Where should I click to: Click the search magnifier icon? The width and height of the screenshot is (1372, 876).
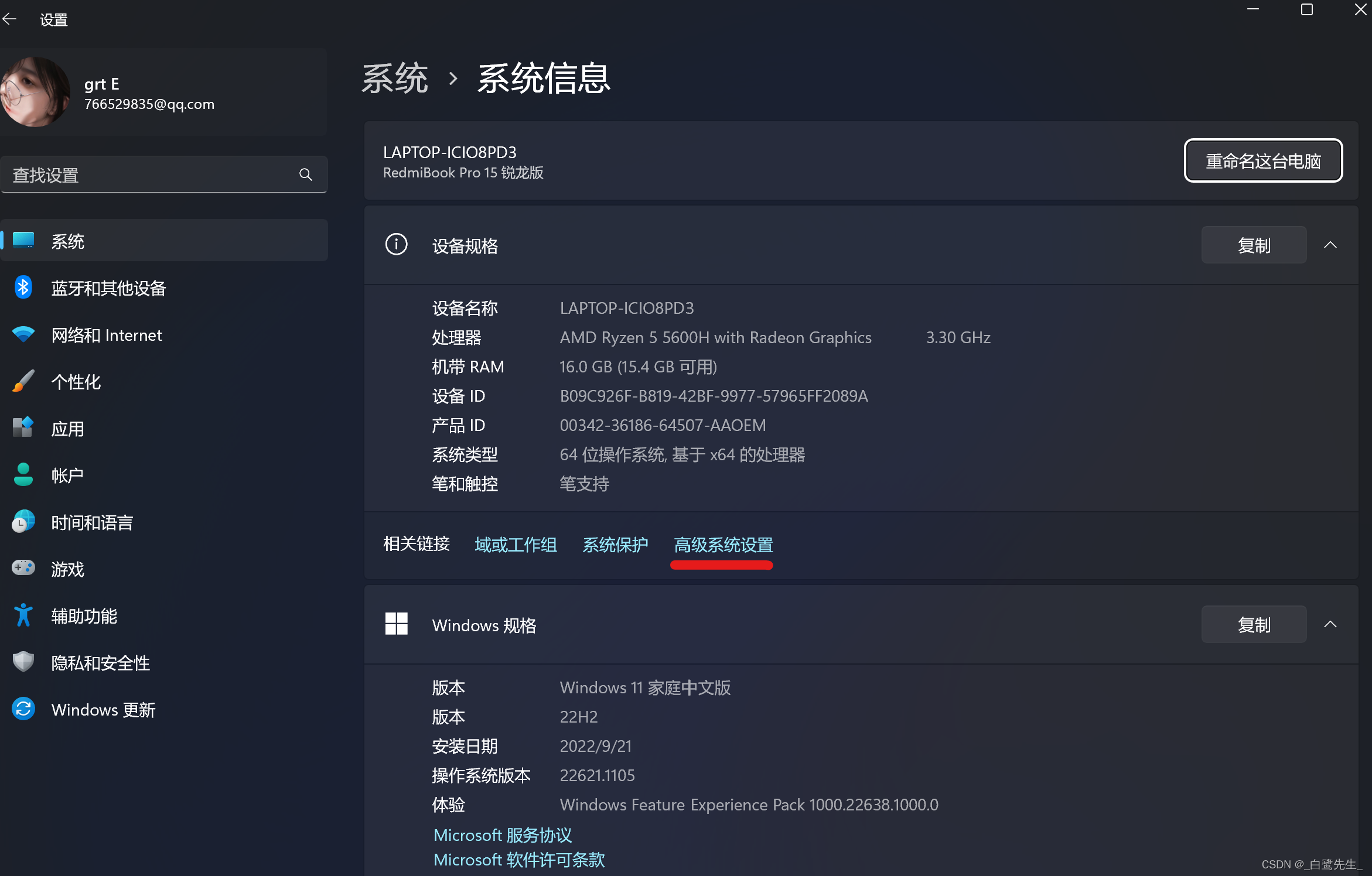coord(305,174)
